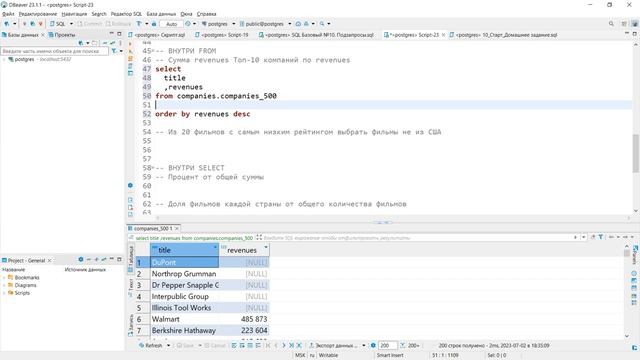Viewport: 640px width, 360px height.
Task: Open the Search menu
Action: [99, 14]
